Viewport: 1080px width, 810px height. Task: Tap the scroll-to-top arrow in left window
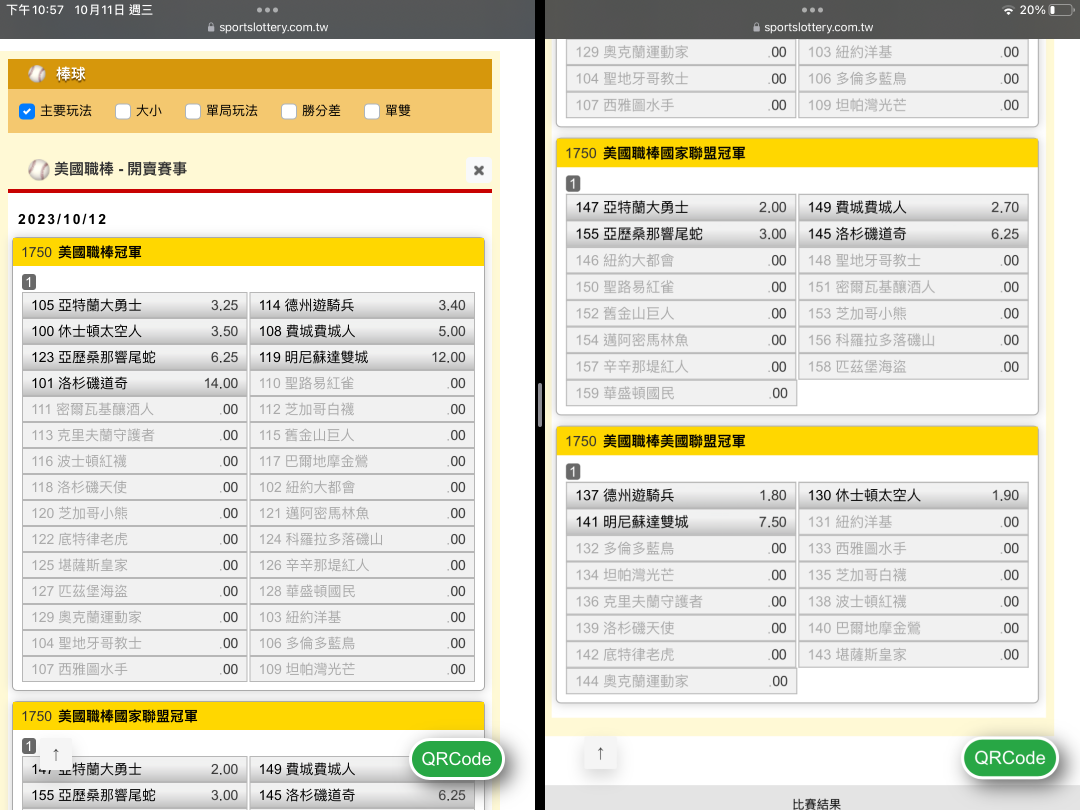pyautogui.click(x=56, y=754)
